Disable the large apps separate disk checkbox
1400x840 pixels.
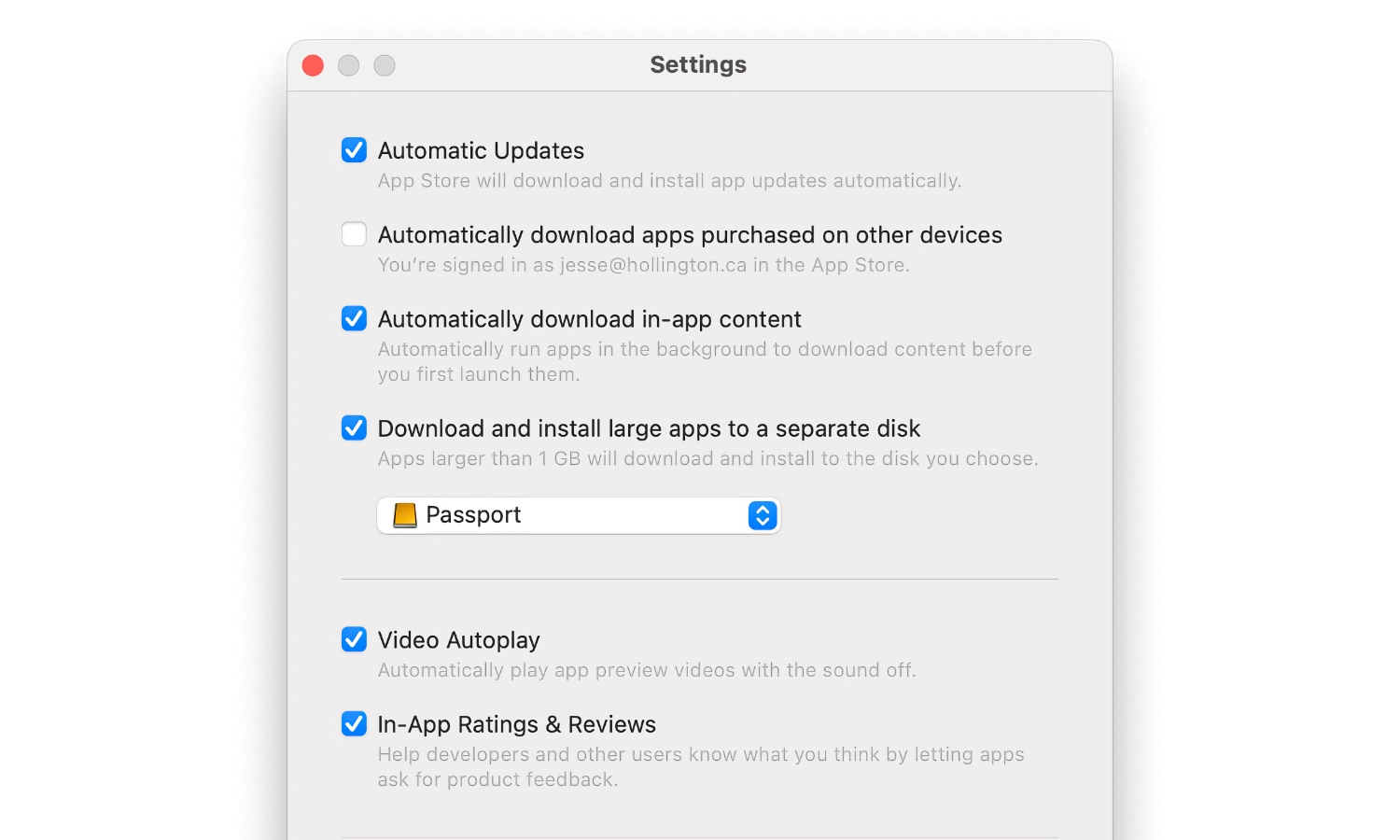click(x=354, y=428)
